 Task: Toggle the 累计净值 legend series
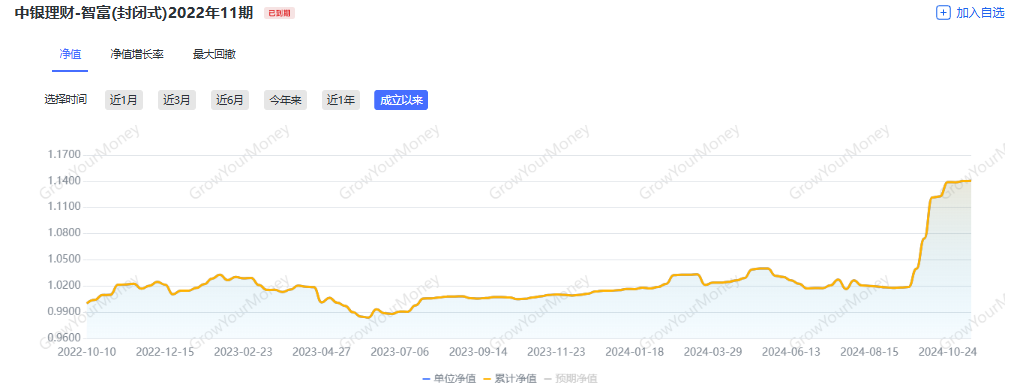510,379
